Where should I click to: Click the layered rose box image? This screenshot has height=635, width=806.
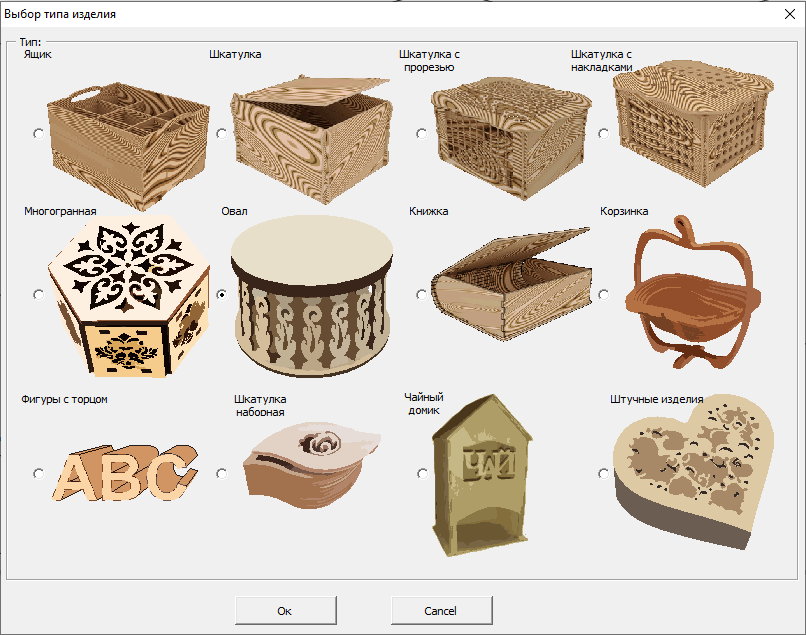click(312, 466)
